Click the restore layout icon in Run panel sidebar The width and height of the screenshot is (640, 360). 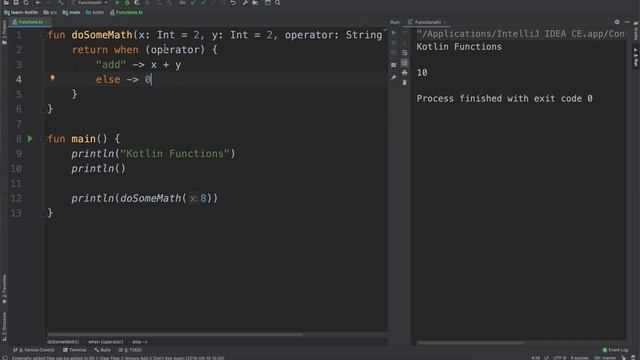[394, 65]
